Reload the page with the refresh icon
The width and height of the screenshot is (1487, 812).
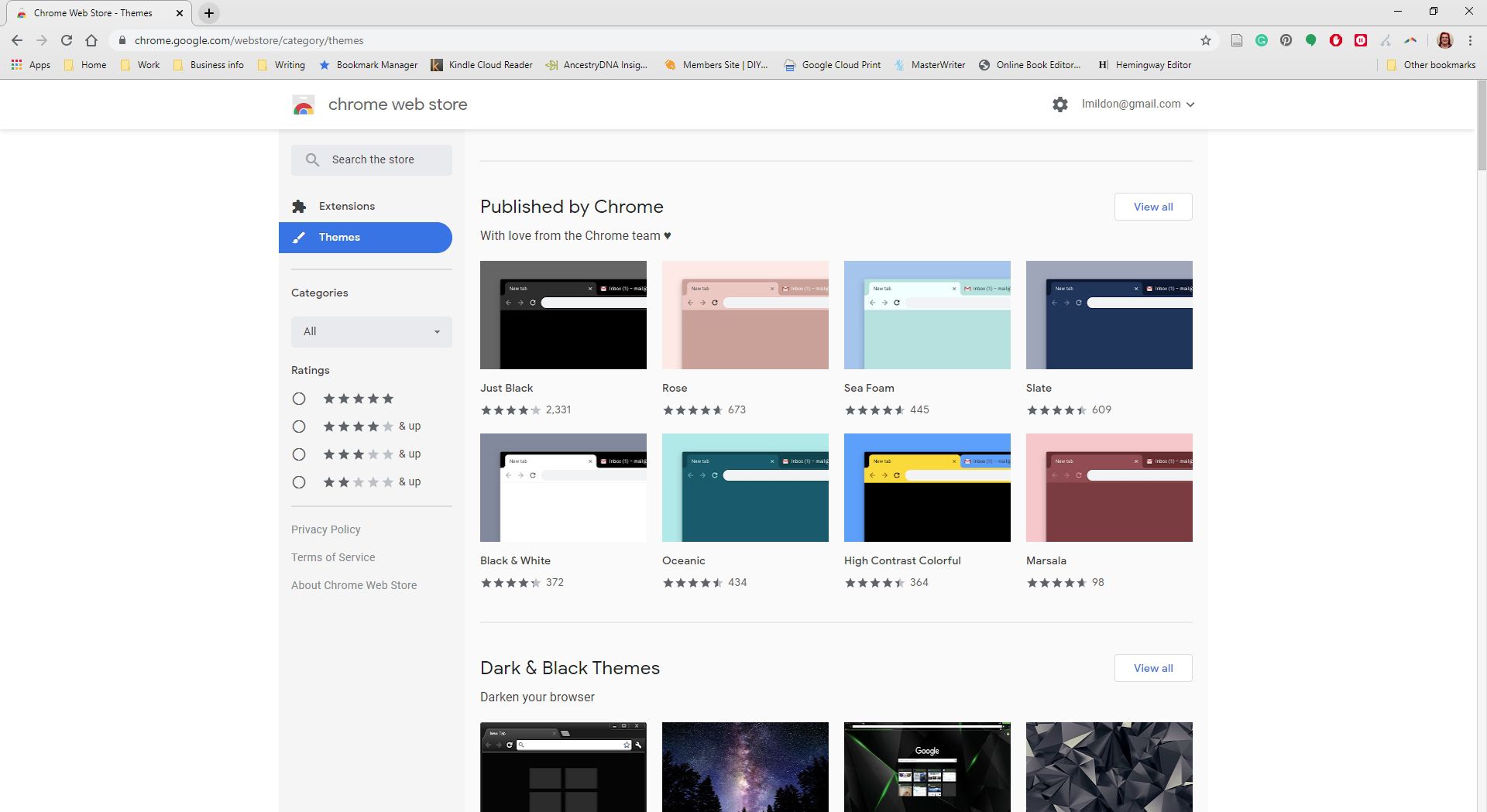click(x=67, y=40)
